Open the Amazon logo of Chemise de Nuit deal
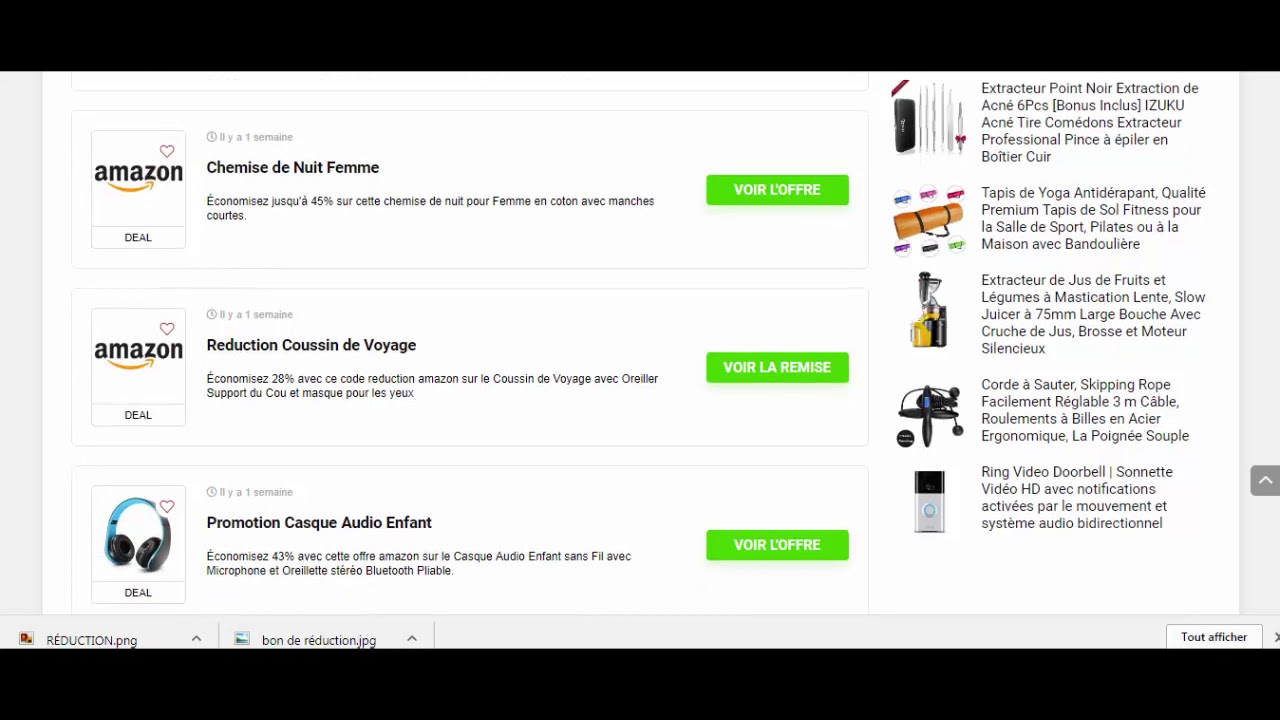Viewport: 1280px width, 720px height. click(x=138, y=178)
